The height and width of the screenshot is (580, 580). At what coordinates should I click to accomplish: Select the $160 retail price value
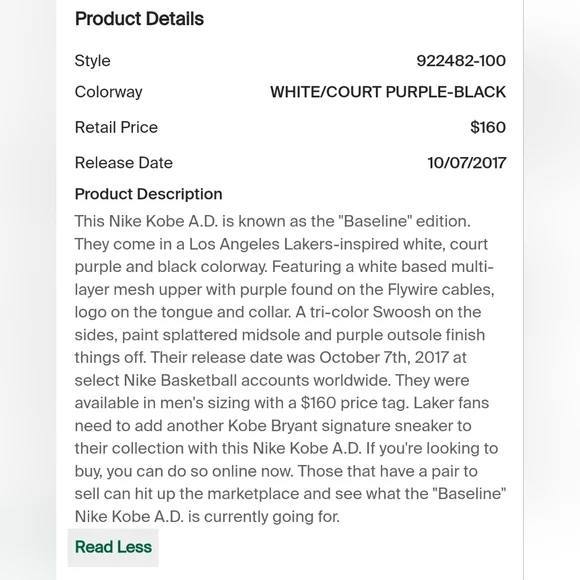tap(488, 127)
